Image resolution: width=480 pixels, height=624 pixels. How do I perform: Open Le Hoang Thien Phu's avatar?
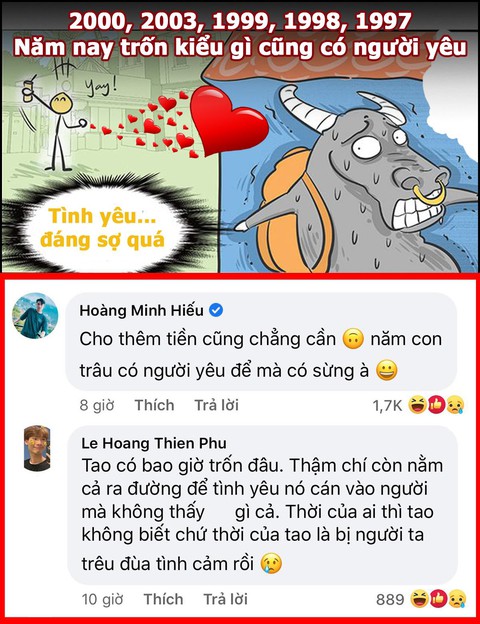click(x=37, y=448)
